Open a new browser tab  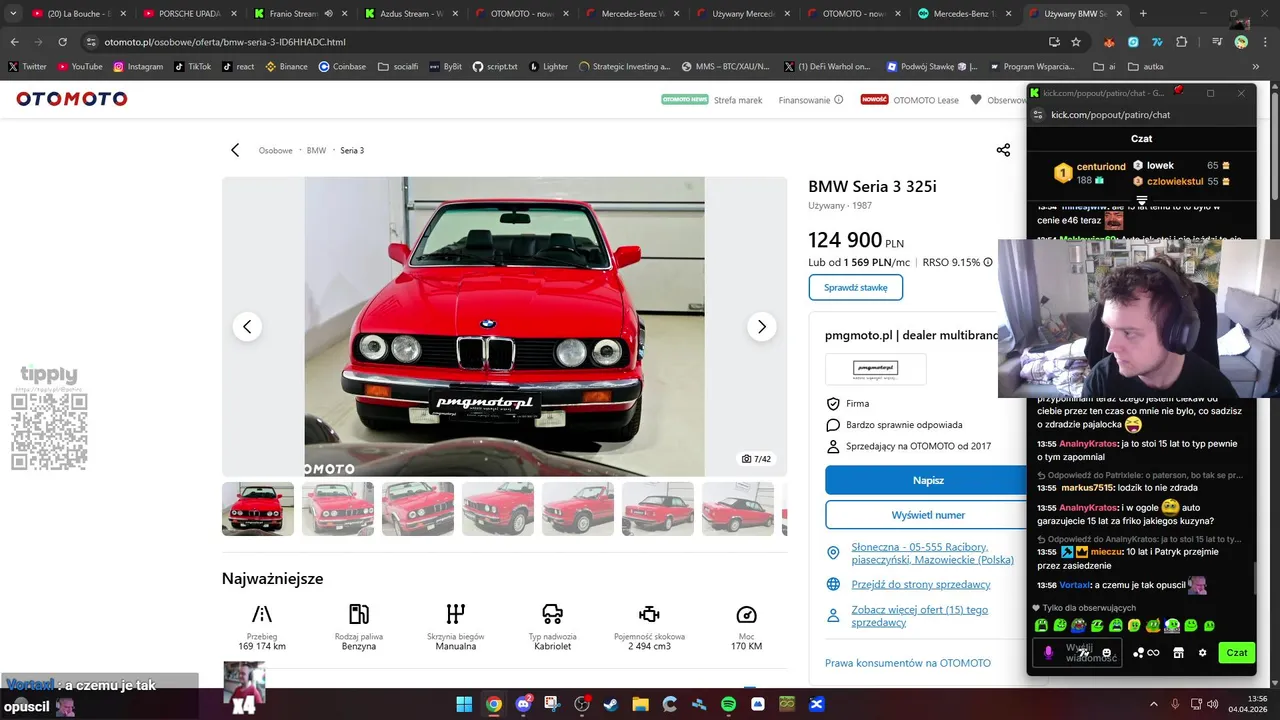coord(1143,14)
